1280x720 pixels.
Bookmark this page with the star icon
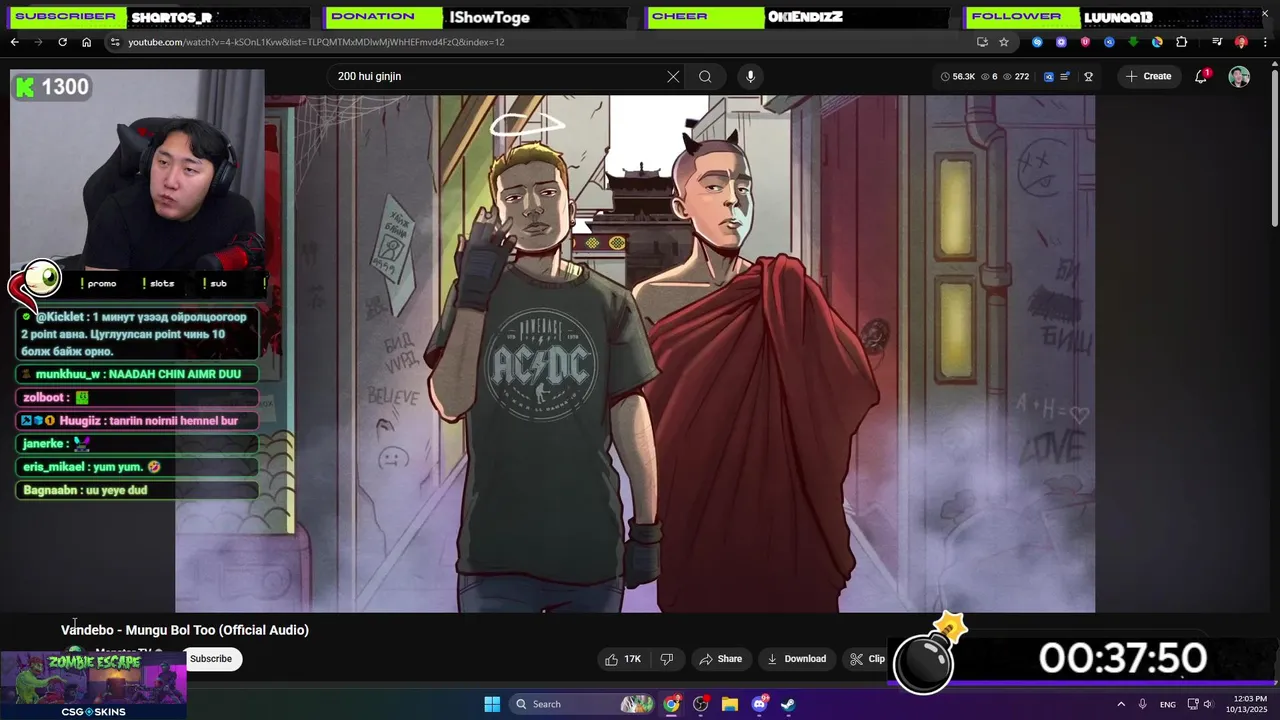coord(1004,42)
